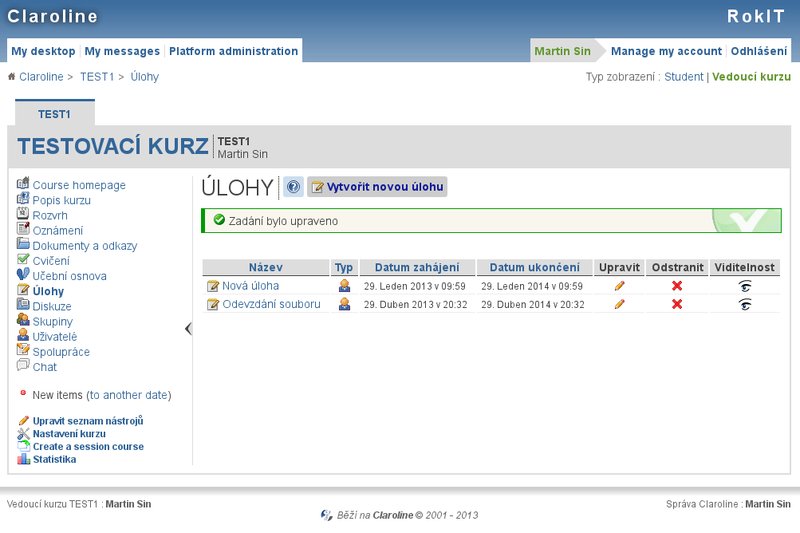Click the red delete icon for Nová úloha
Screen dimensions: 800x533
[677, 286]
